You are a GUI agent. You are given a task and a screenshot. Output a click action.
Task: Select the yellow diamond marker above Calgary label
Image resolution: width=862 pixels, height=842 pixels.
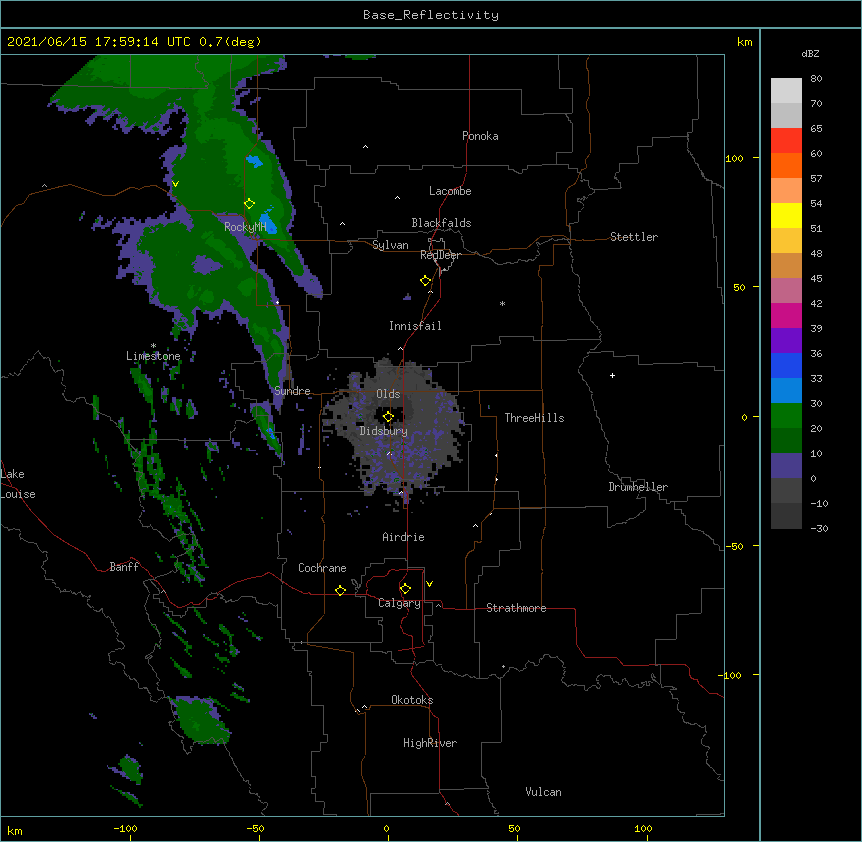pos(405,589)
